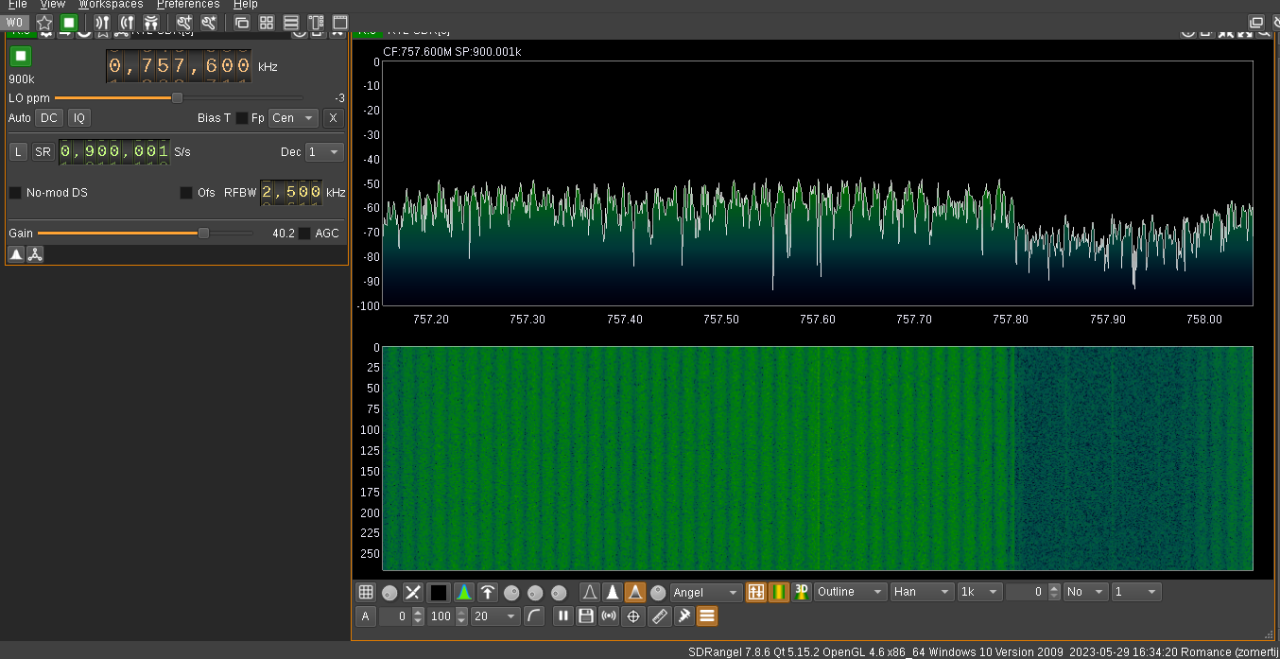Open the Dec decimation dropdown
1280x659 pixels.
[x=324, y=152]
